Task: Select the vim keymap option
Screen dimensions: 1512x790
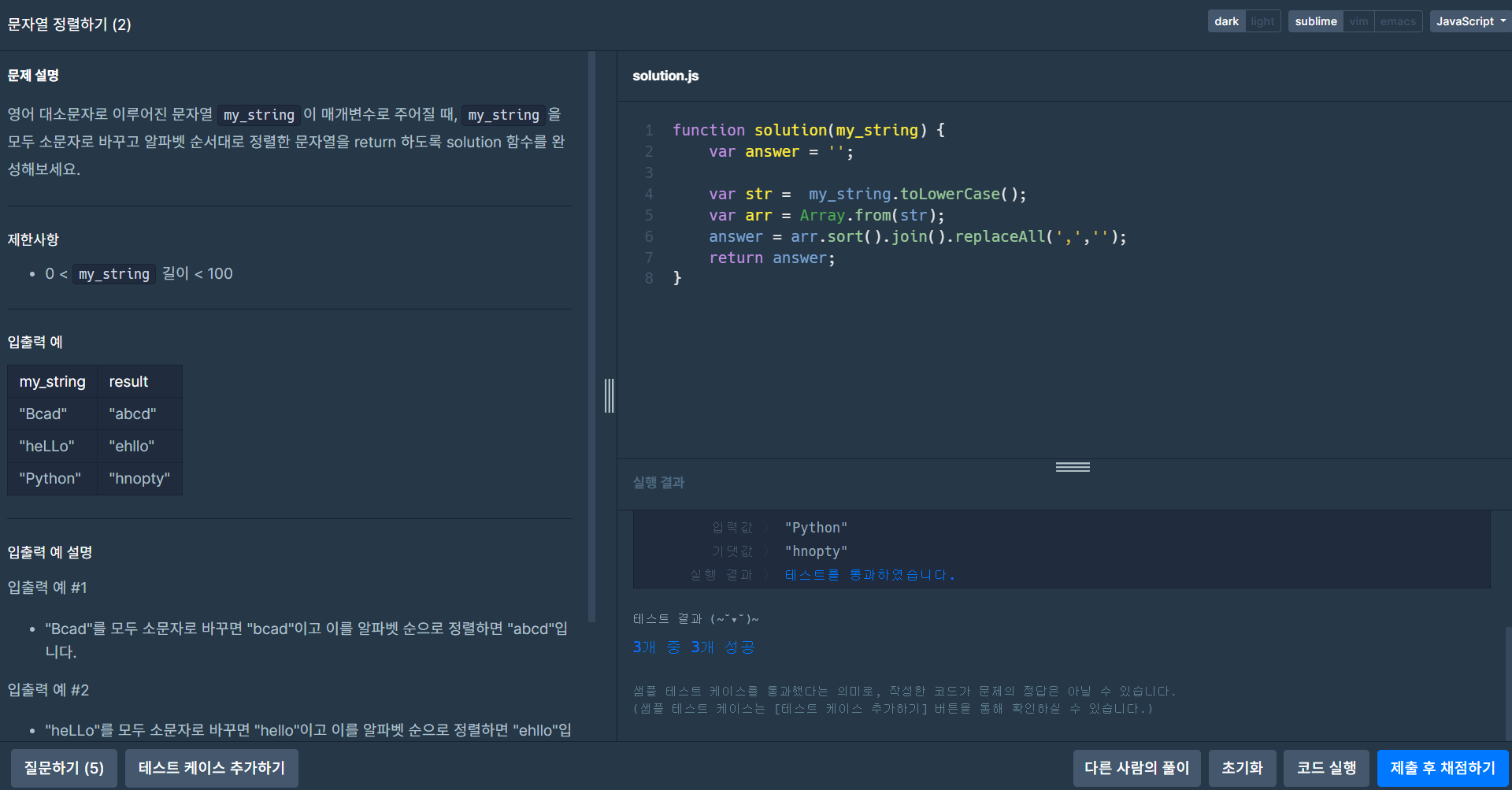Action: pyautogui.click(x=1358, y=21)
